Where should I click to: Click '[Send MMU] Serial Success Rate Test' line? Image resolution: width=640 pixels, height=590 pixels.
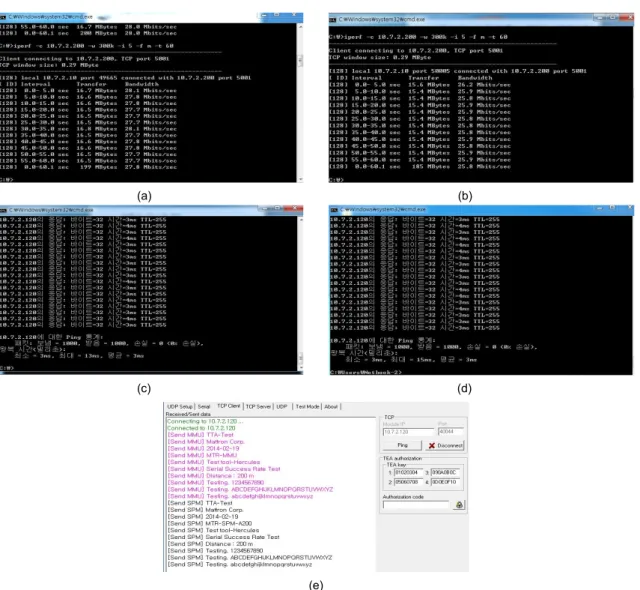point(224,469)
